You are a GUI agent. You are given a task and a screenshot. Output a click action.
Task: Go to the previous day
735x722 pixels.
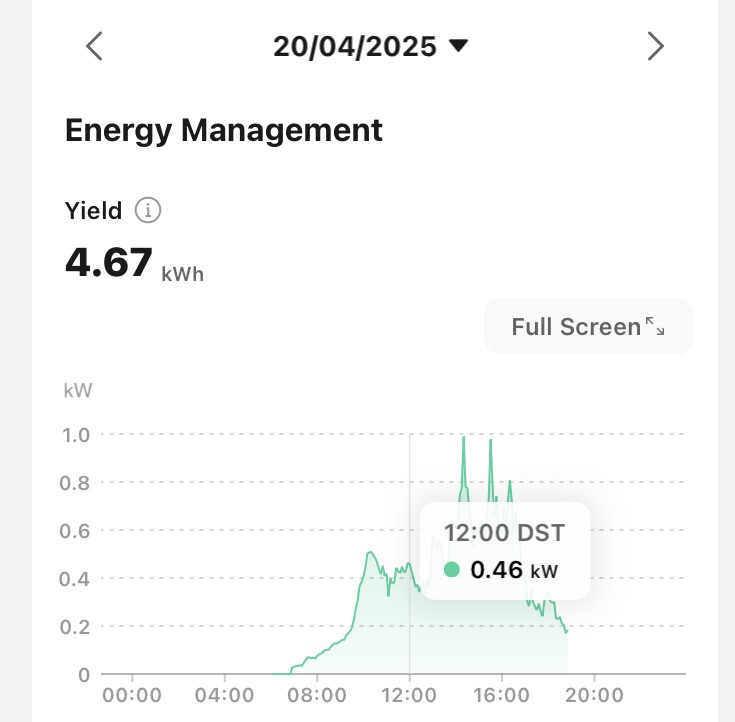tap(94, 46)
